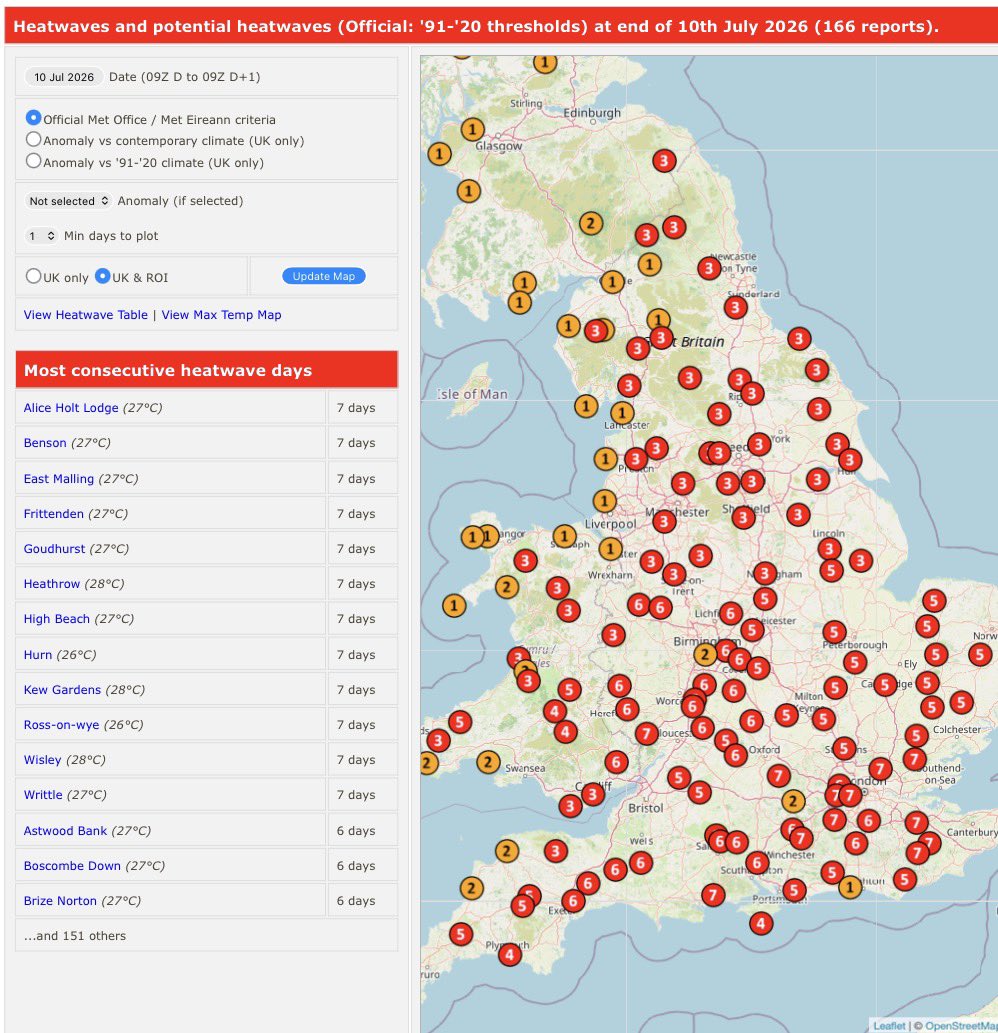Screen dimensions: 998x1033
Task: Select Anomaly vs '91-'20 climate option
Action: point(34,161)
